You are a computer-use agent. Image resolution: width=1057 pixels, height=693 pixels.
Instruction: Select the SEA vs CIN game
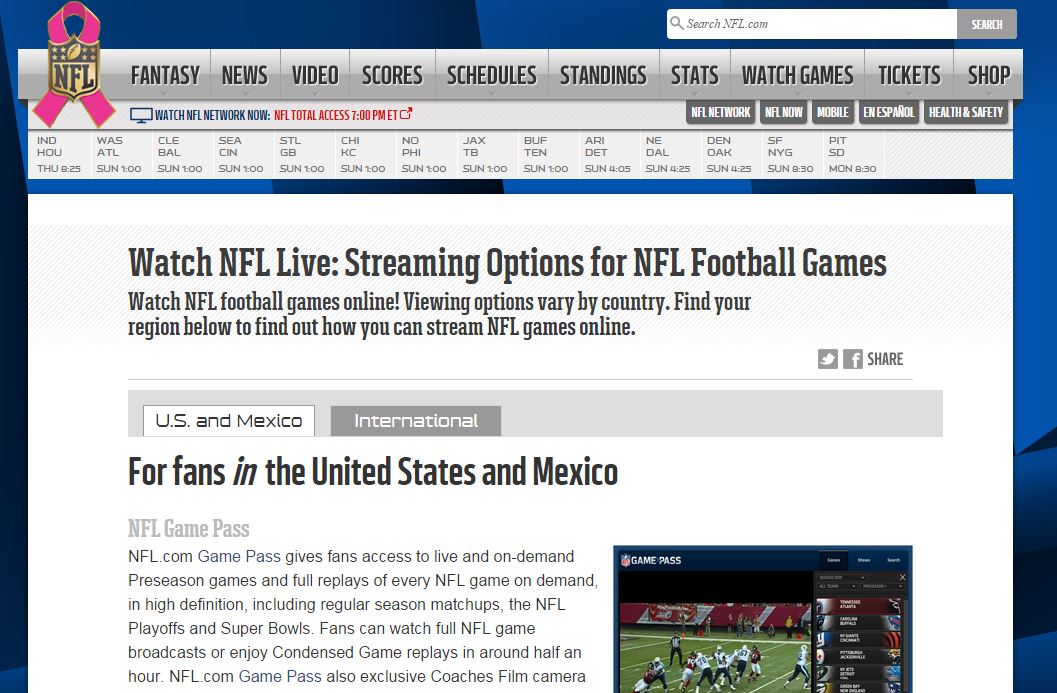(241, 154)
